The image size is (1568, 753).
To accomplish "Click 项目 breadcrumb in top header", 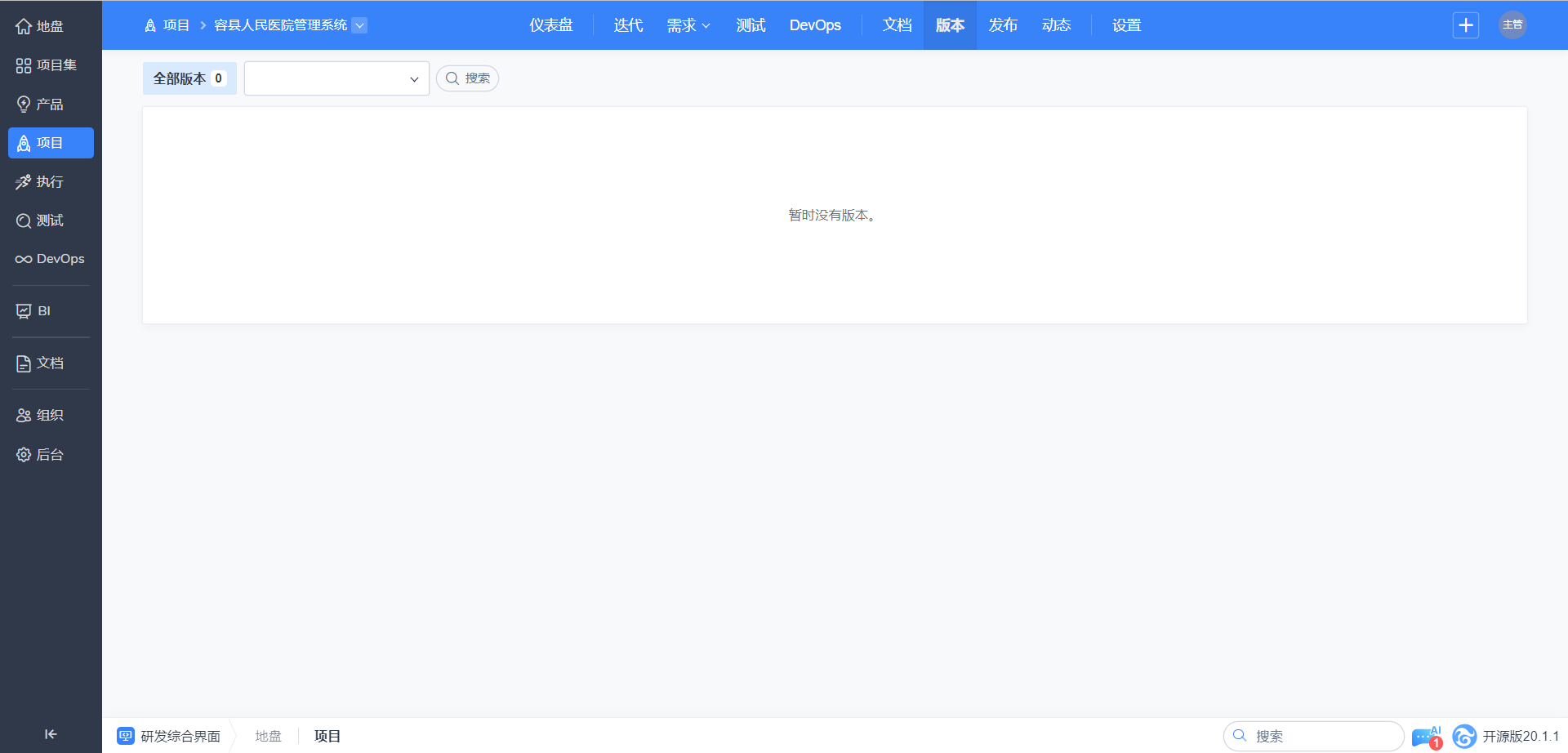I will click(167, 25).
